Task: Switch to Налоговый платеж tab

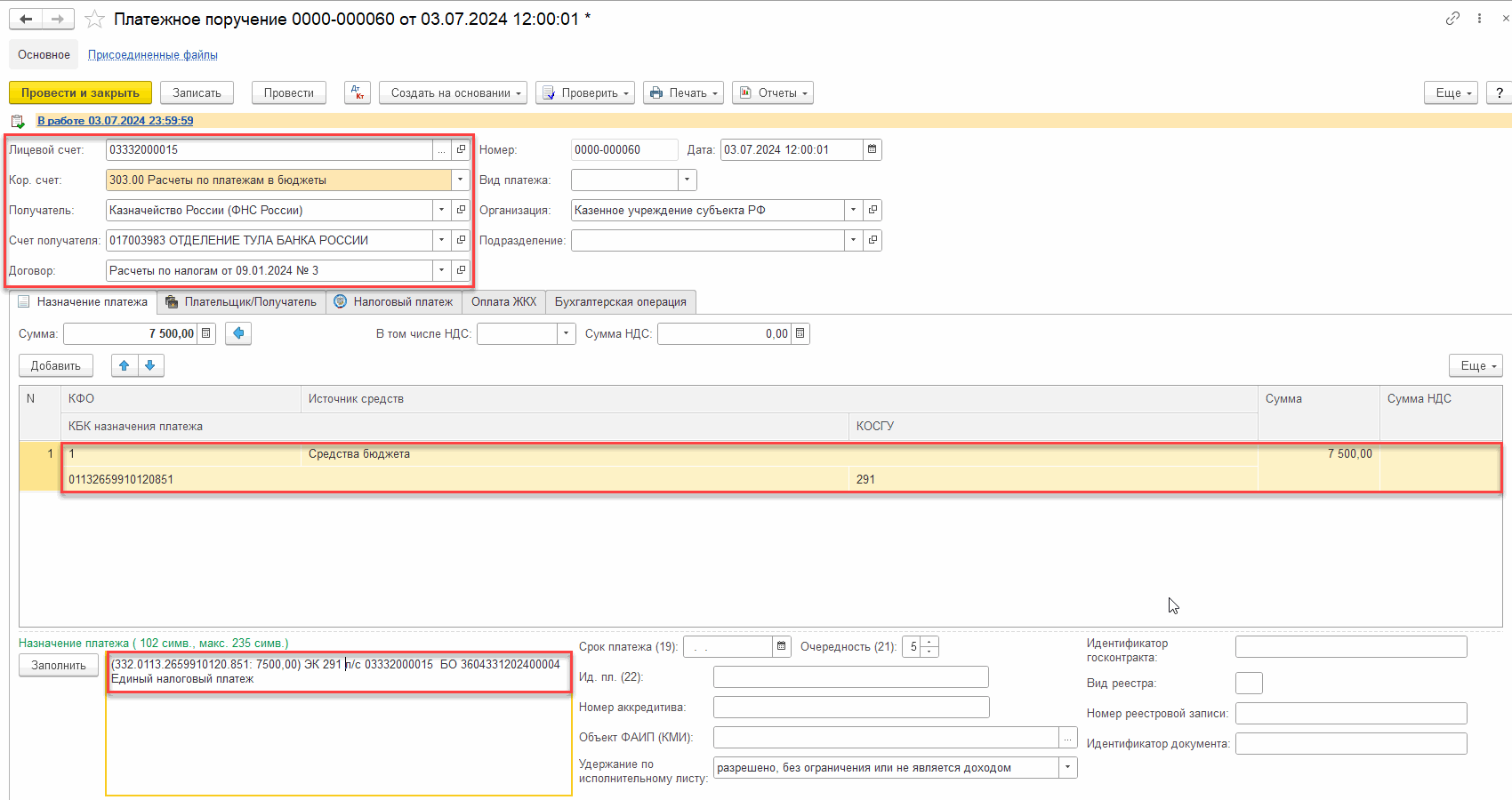Action: coord(393,302)
